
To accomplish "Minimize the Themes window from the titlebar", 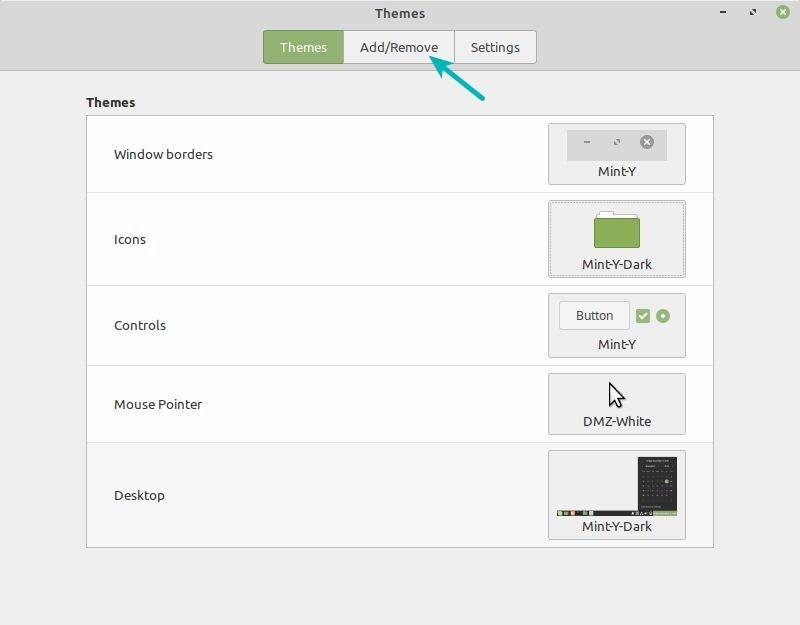I will click(x=722, y=13).
